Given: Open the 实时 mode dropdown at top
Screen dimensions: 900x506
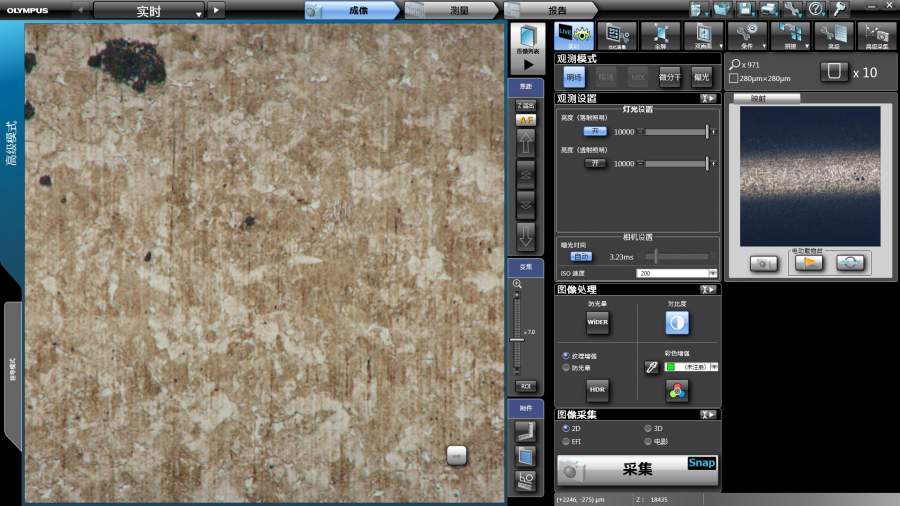Looking at the screenshot, I should point(149,10).
